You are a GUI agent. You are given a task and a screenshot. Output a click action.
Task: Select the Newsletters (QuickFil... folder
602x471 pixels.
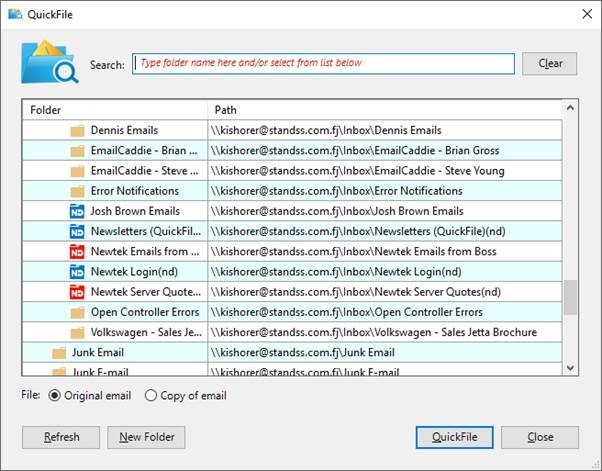coord(146,231)
